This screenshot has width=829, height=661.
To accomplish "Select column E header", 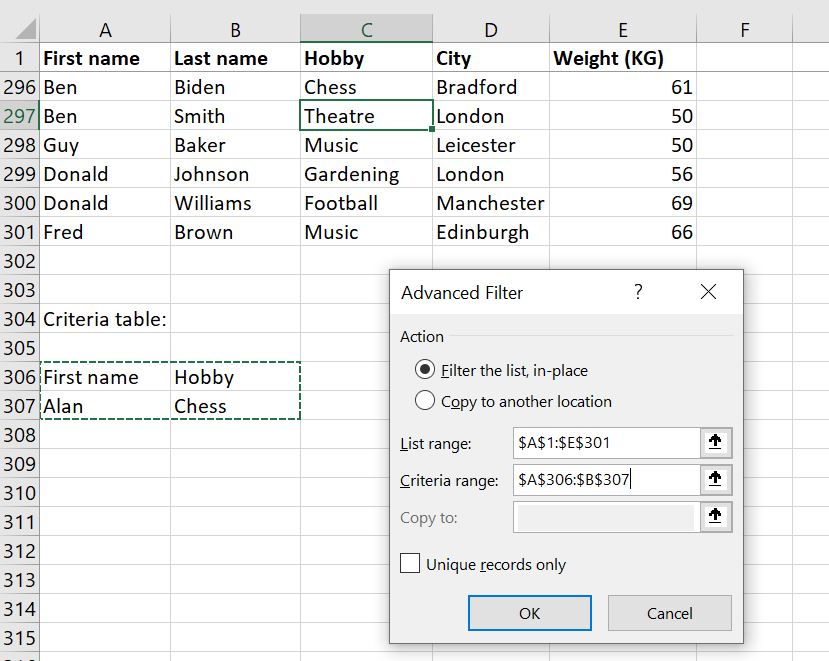I will (623, 30).
